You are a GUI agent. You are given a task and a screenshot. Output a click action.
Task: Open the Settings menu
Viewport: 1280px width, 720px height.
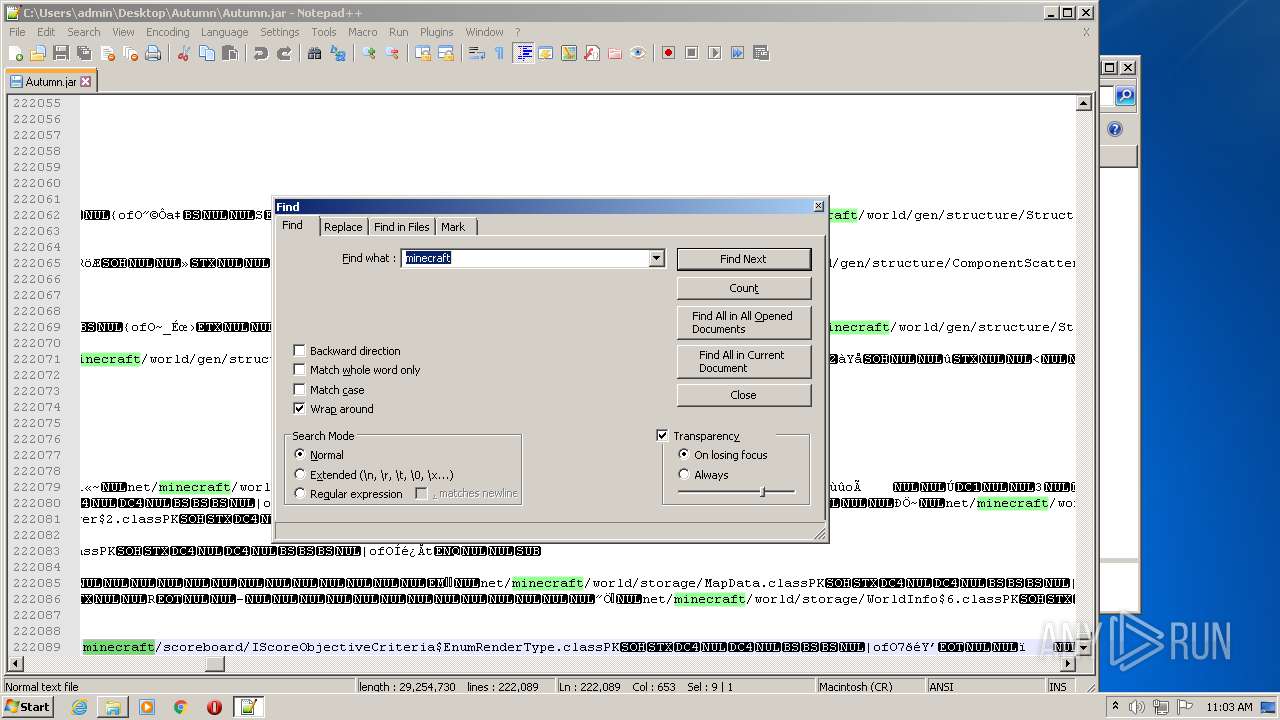[x=279, y=32]
